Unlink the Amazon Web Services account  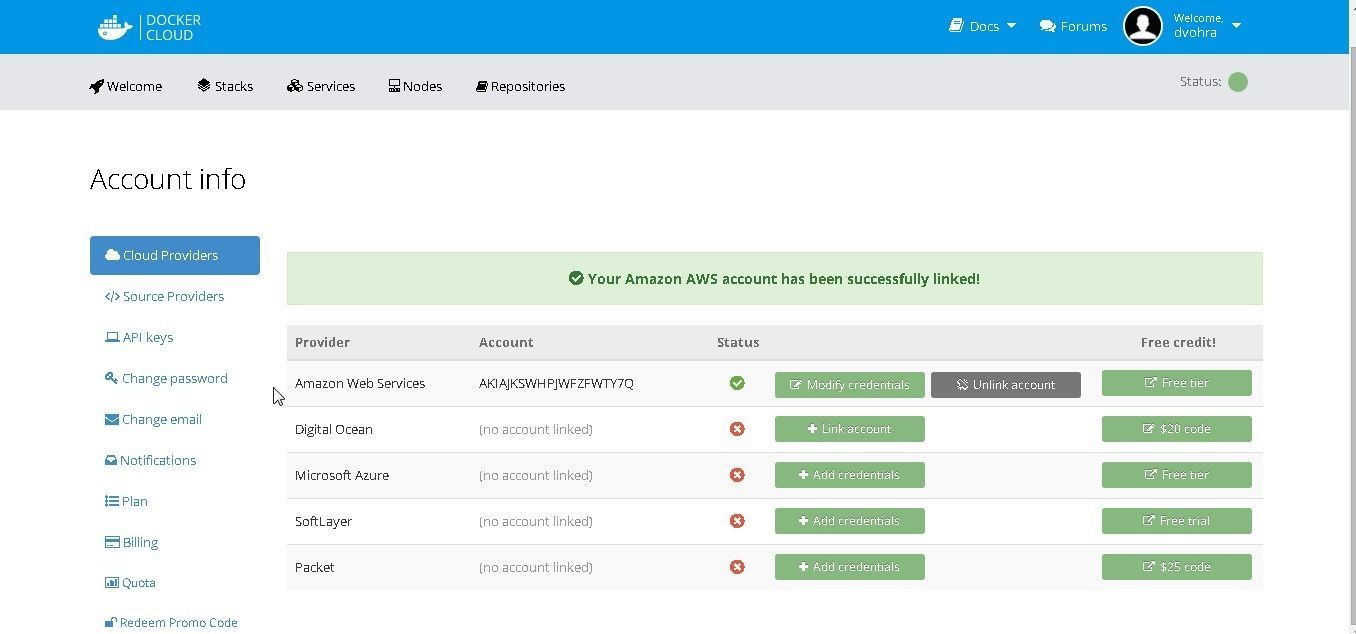pyautogui.click(x=1006, y=385)
